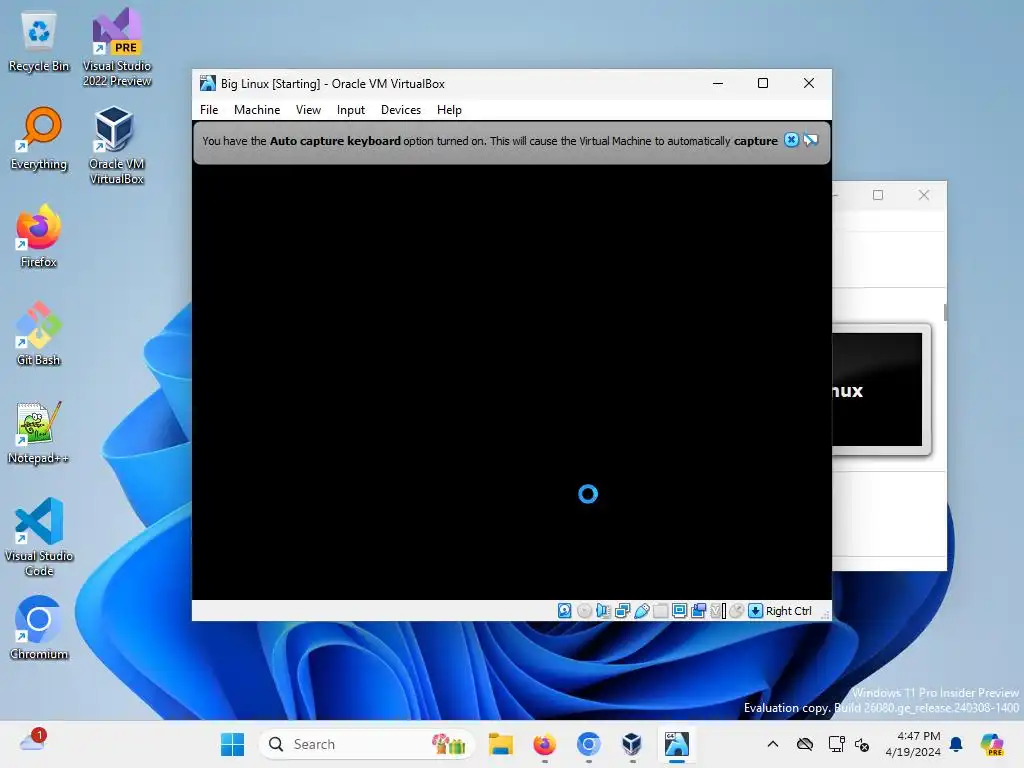
Task: Dismiss the auto capture keyboard notification
Action: pos(791,140)
